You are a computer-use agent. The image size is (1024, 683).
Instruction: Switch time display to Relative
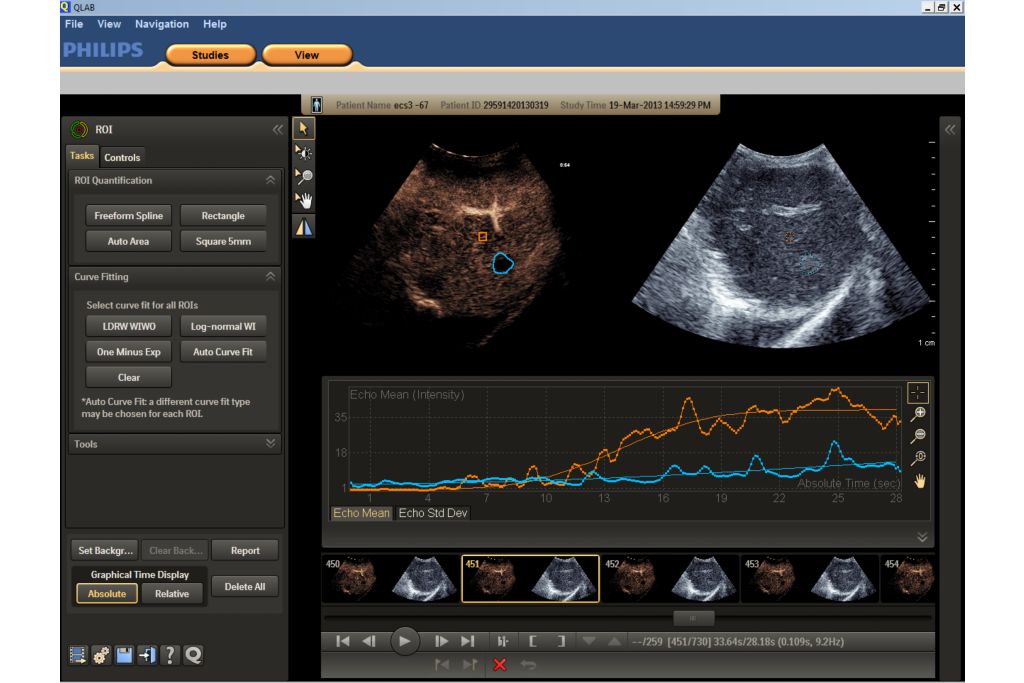click(x=172, y=594)
